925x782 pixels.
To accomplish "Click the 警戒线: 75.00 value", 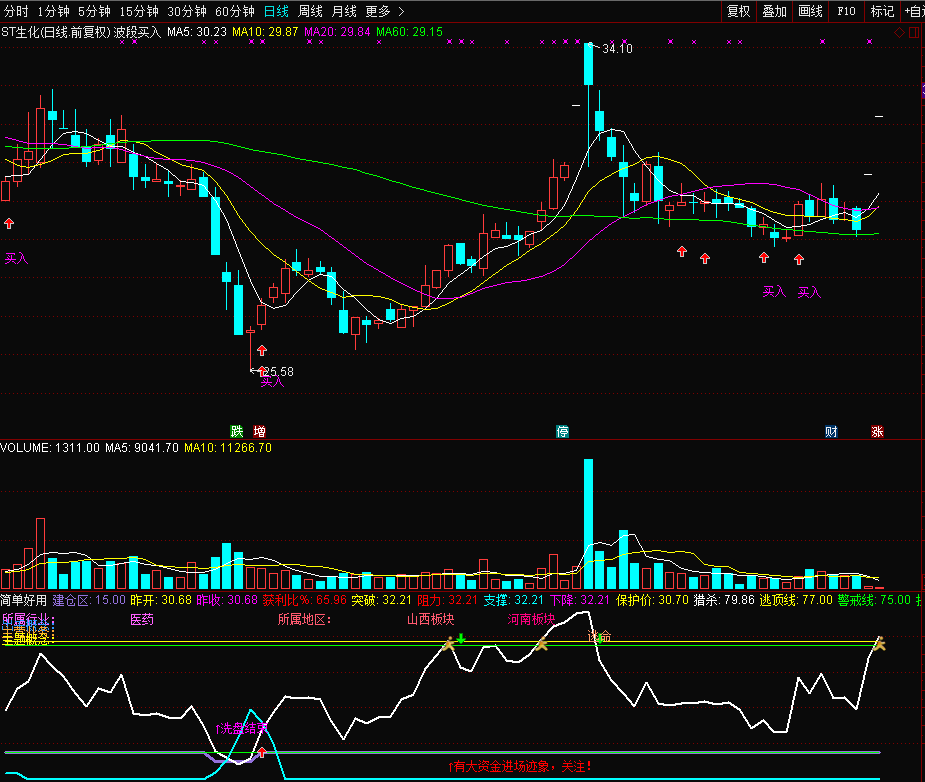I will tap(874, 600).
